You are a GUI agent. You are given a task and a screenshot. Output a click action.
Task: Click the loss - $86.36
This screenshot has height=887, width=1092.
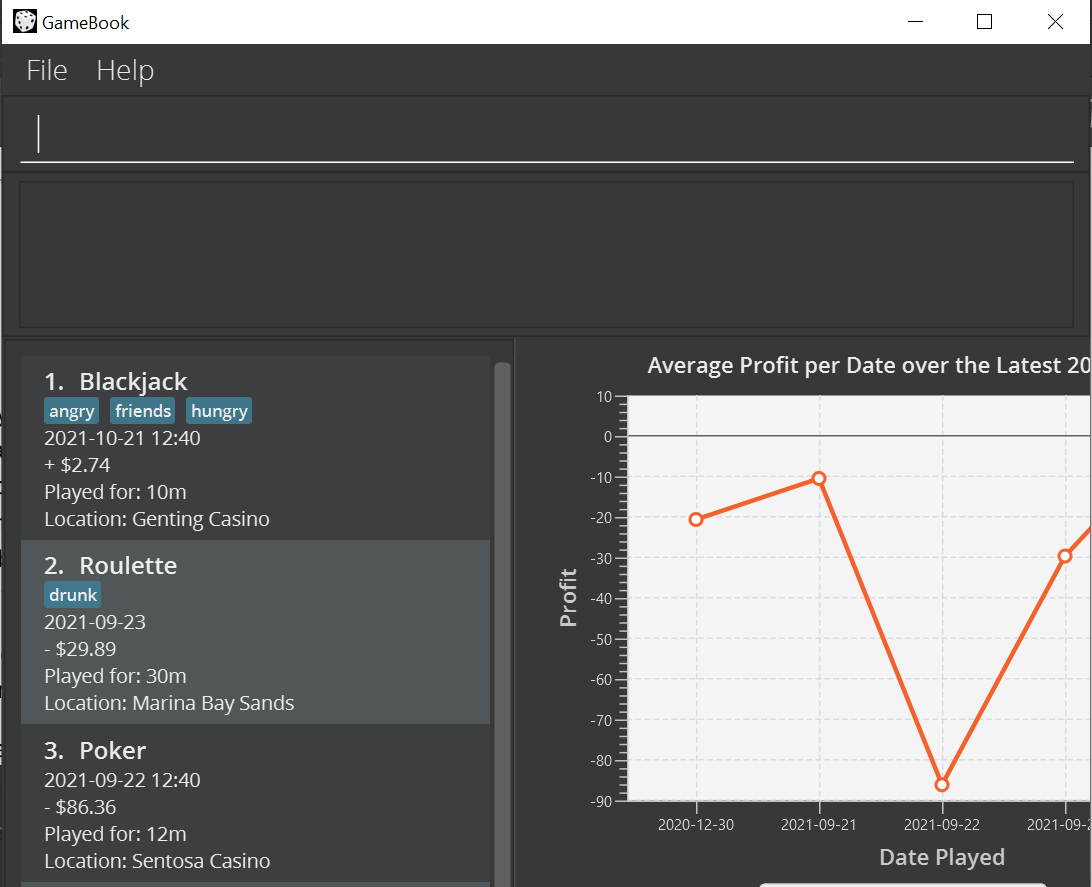80,807
